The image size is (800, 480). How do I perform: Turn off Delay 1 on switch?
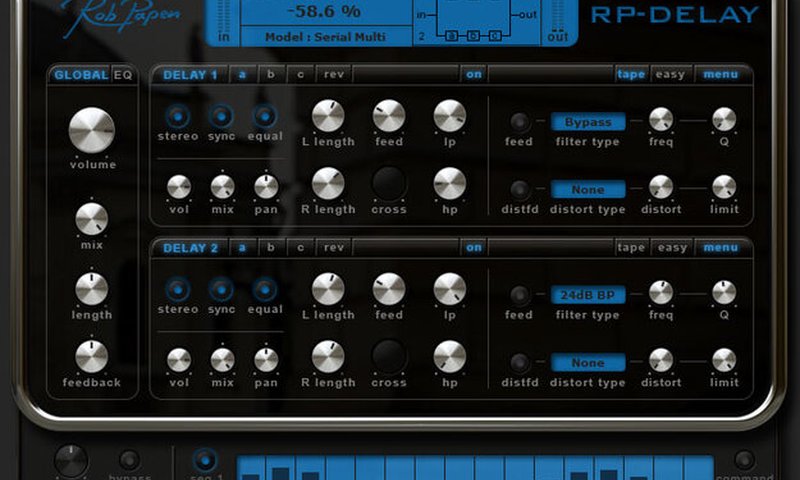(473, 74)
